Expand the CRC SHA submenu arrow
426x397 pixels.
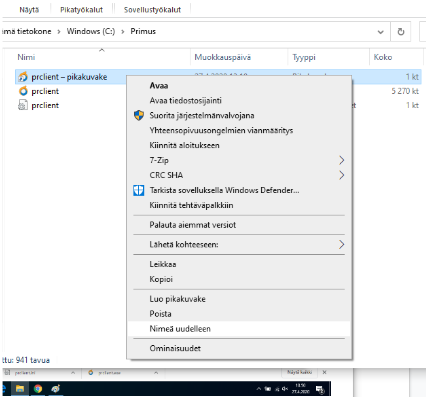[x=341, y=175]
